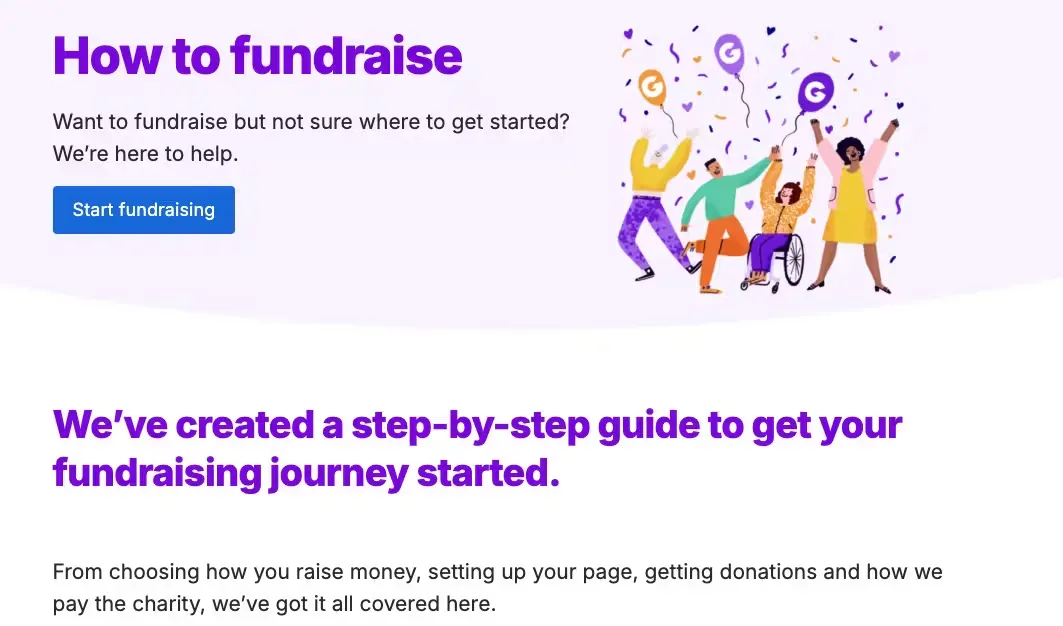Click the "fundraising journey started." heading line
Viewport: 1063px width, 626px height.
tap(305, 471)
